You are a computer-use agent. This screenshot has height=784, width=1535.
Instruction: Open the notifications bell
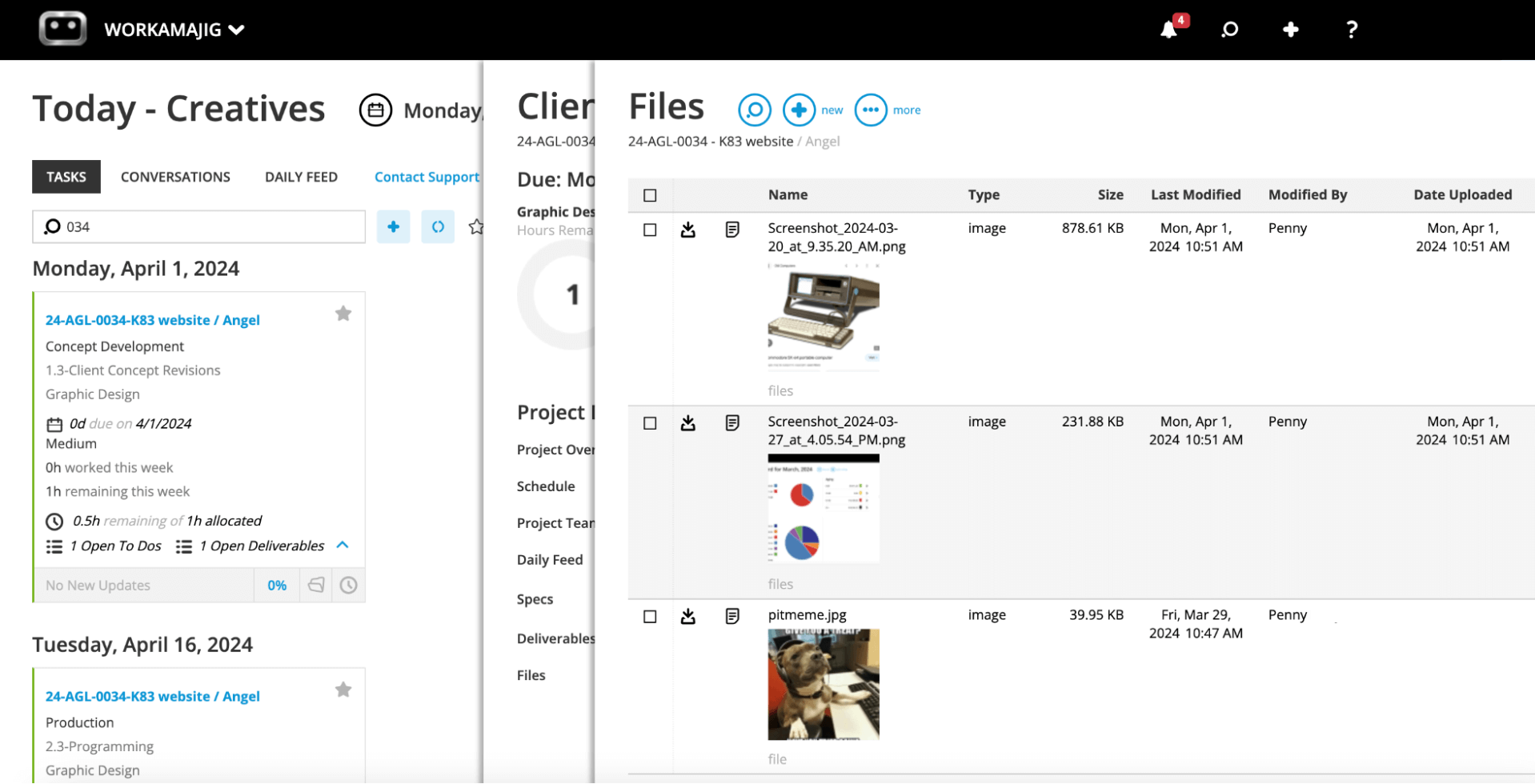coord(1169,29)
